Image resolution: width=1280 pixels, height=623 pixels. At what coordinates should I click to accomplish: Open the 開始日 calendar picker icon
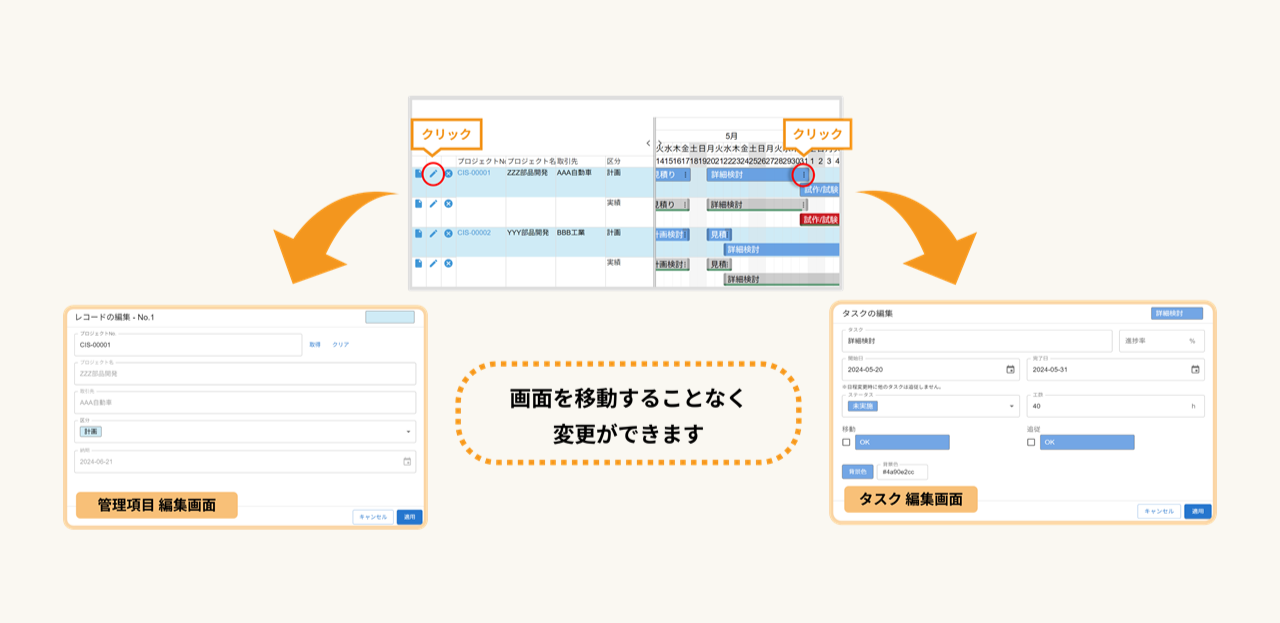tap(1010, 370)
